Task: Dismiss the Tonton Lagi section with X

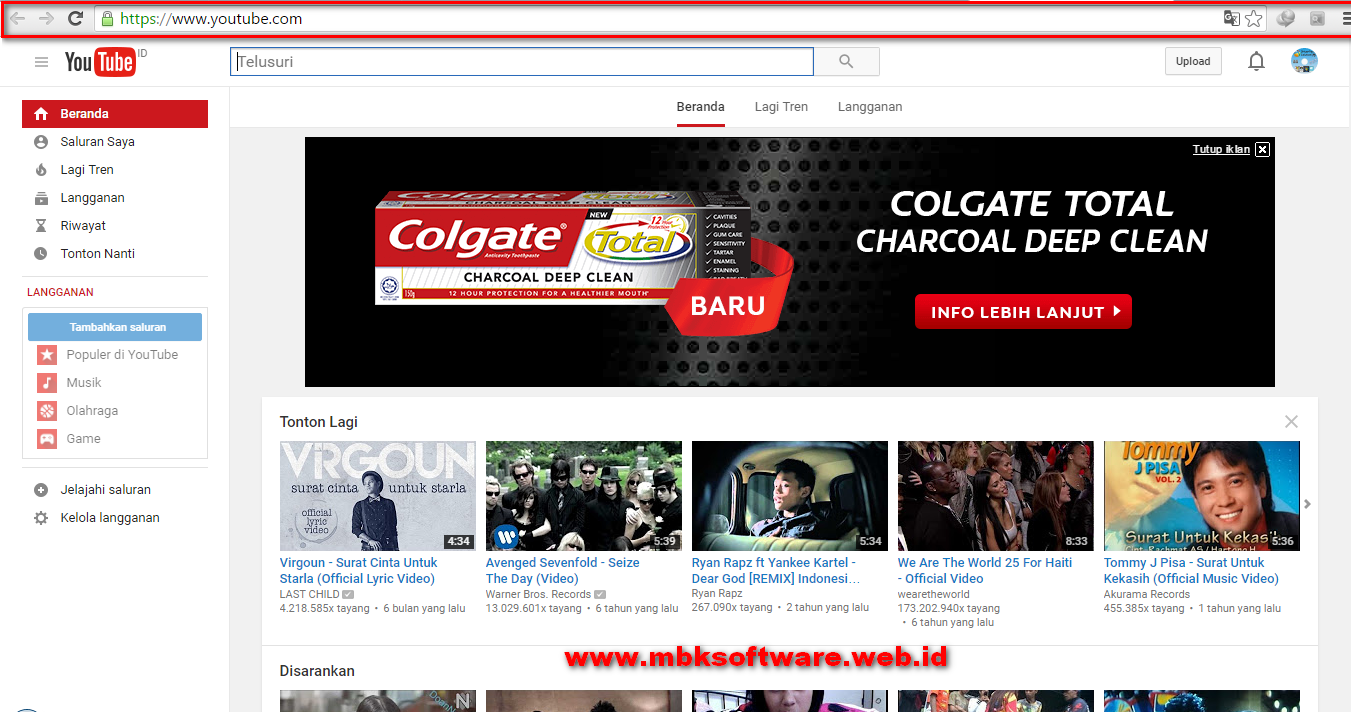Action: tap(1291, 422)
